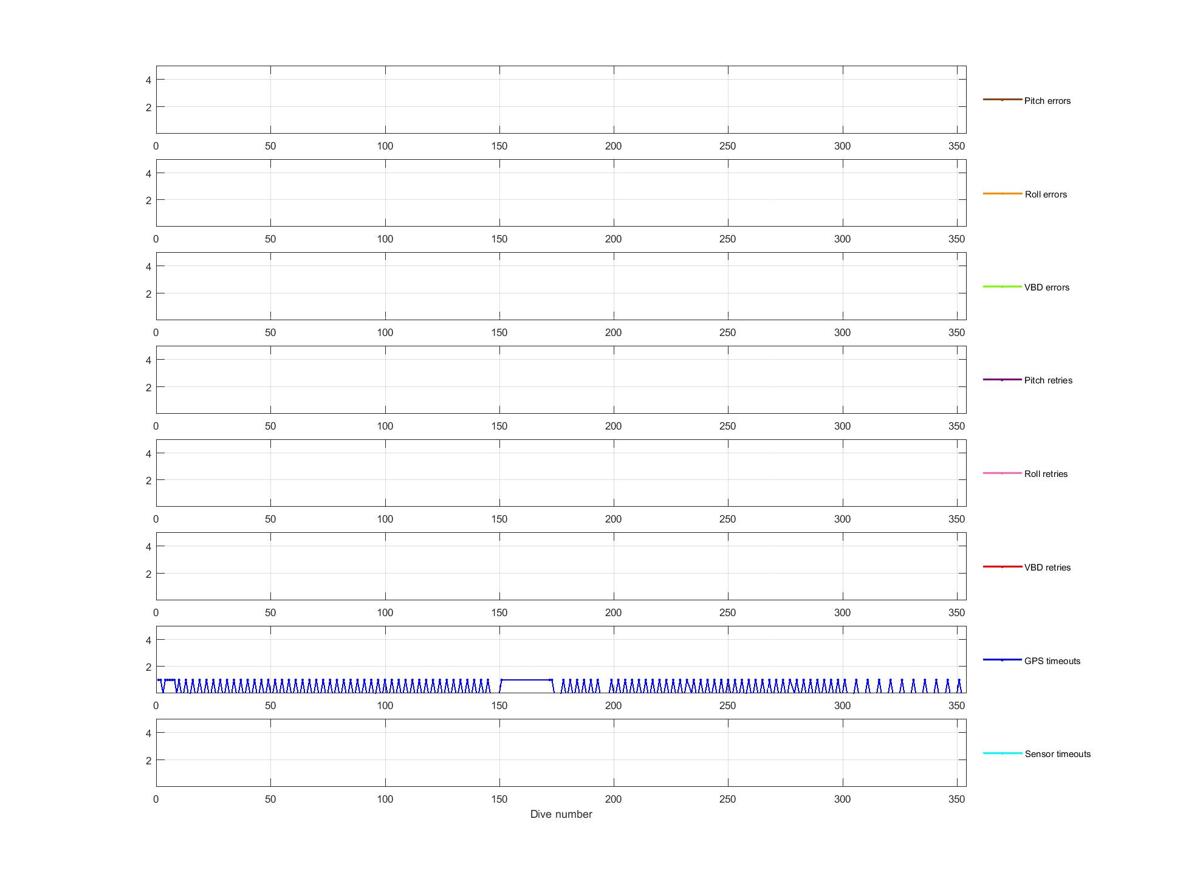Click tick label 50 under VBD errors plot
The height and width of the screenshot is (885, 1200).
(270, 333)
